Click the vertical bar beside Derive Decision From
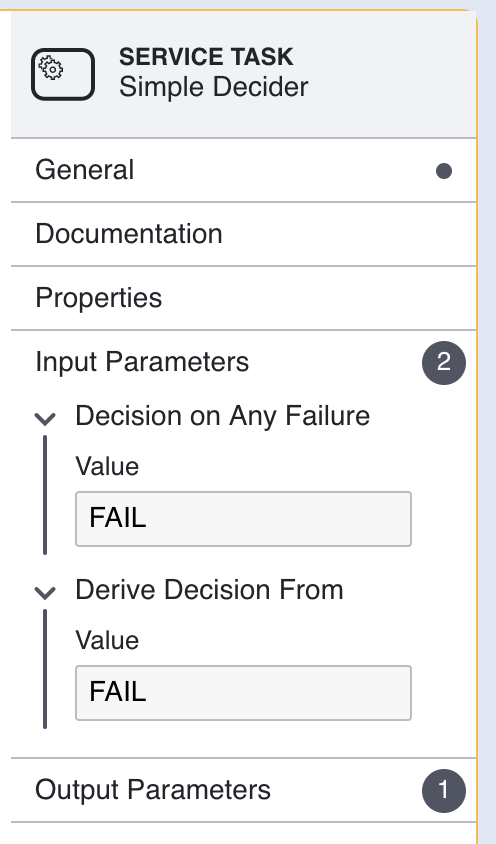The image size is (496, 844). (x=45, y=669)
